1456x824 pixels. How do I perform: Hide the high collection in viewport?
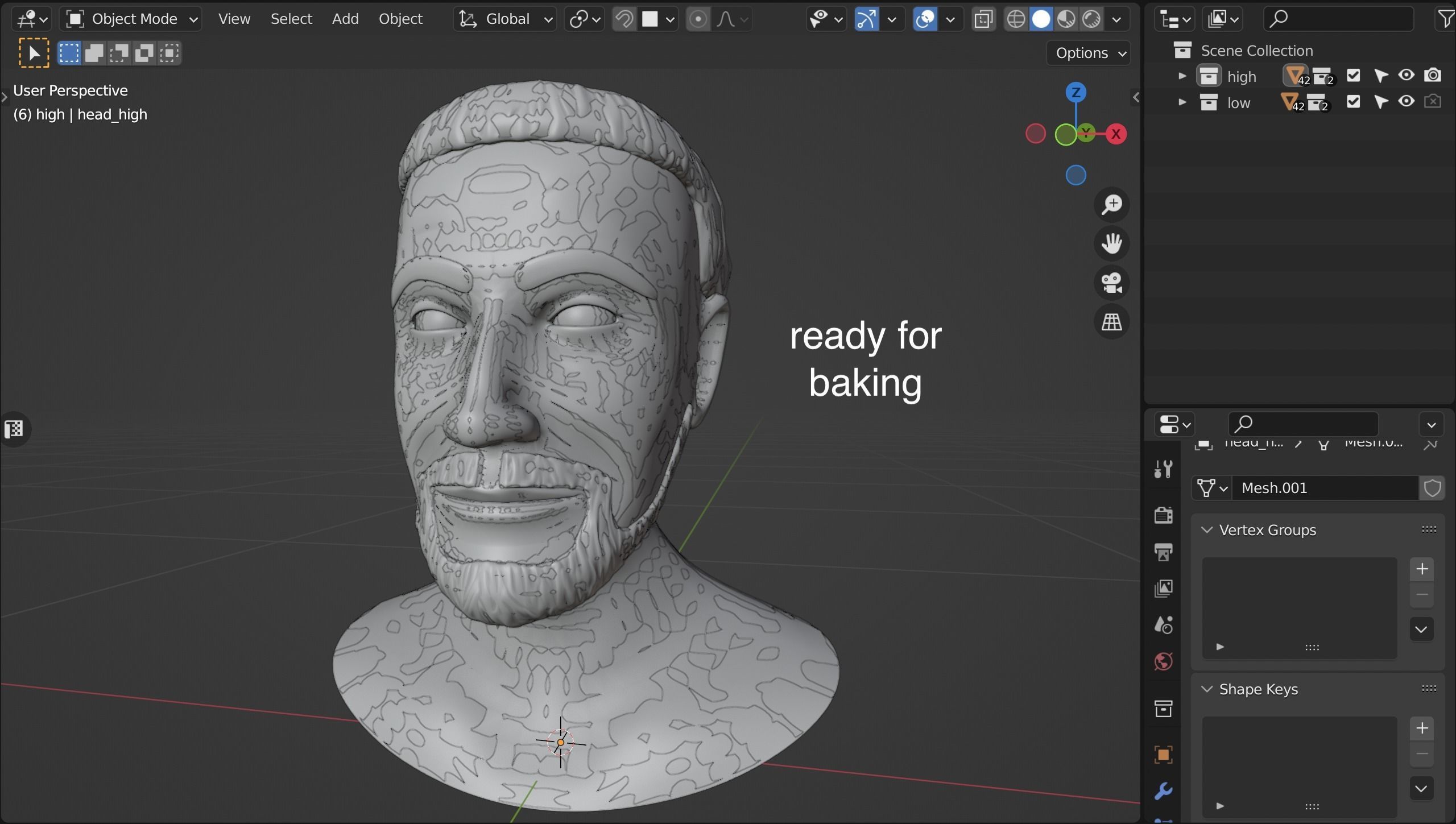(x=1407, y=75)
